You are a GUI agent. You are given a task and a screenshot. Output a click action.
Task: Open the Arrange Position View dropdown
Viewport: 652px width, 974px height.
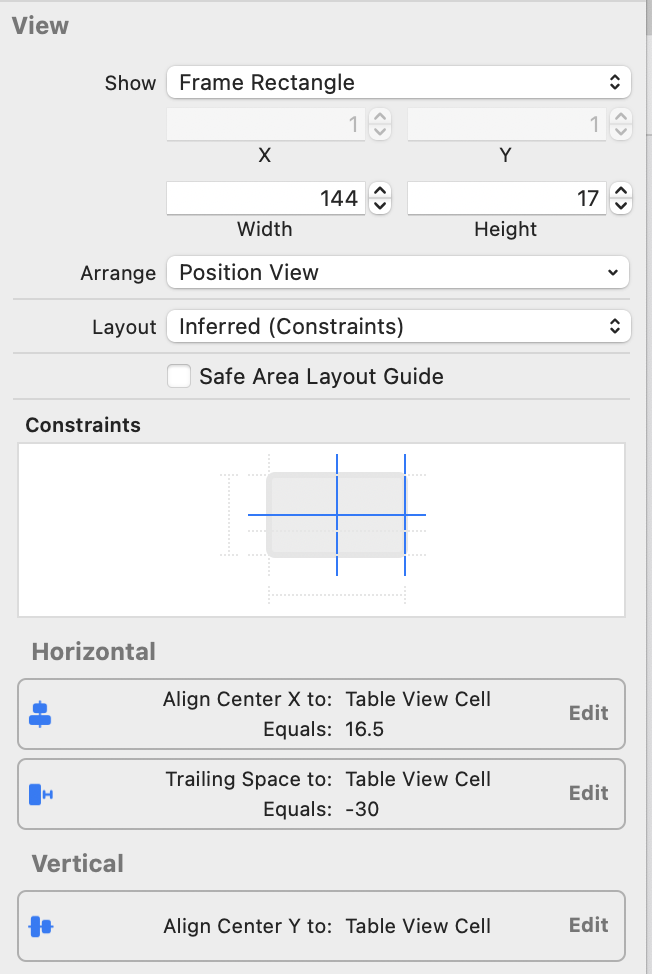coord(398,272)
